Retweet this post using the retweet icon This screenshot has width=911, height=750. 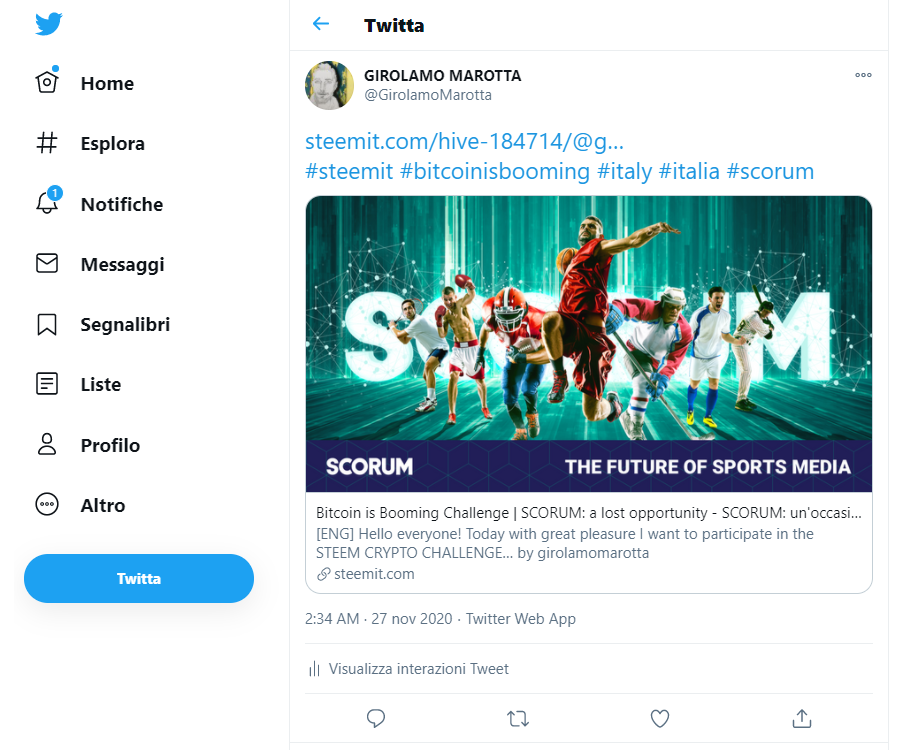pyautogui.click(x=517, y=718)
